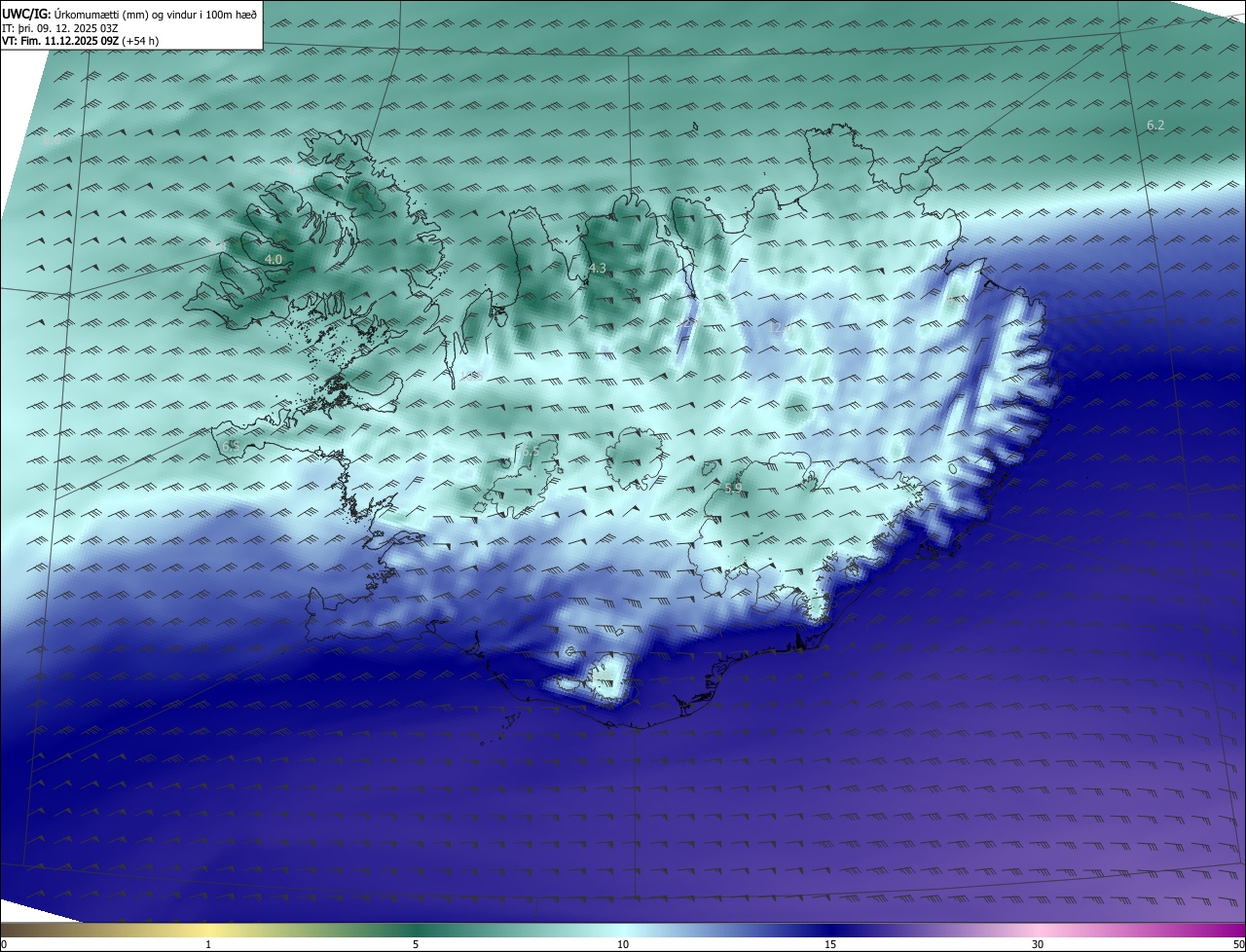Viewport: 1246px width, 952px height.
Task: Click the "4.0" value over the Westfjords
Action: 274,259
